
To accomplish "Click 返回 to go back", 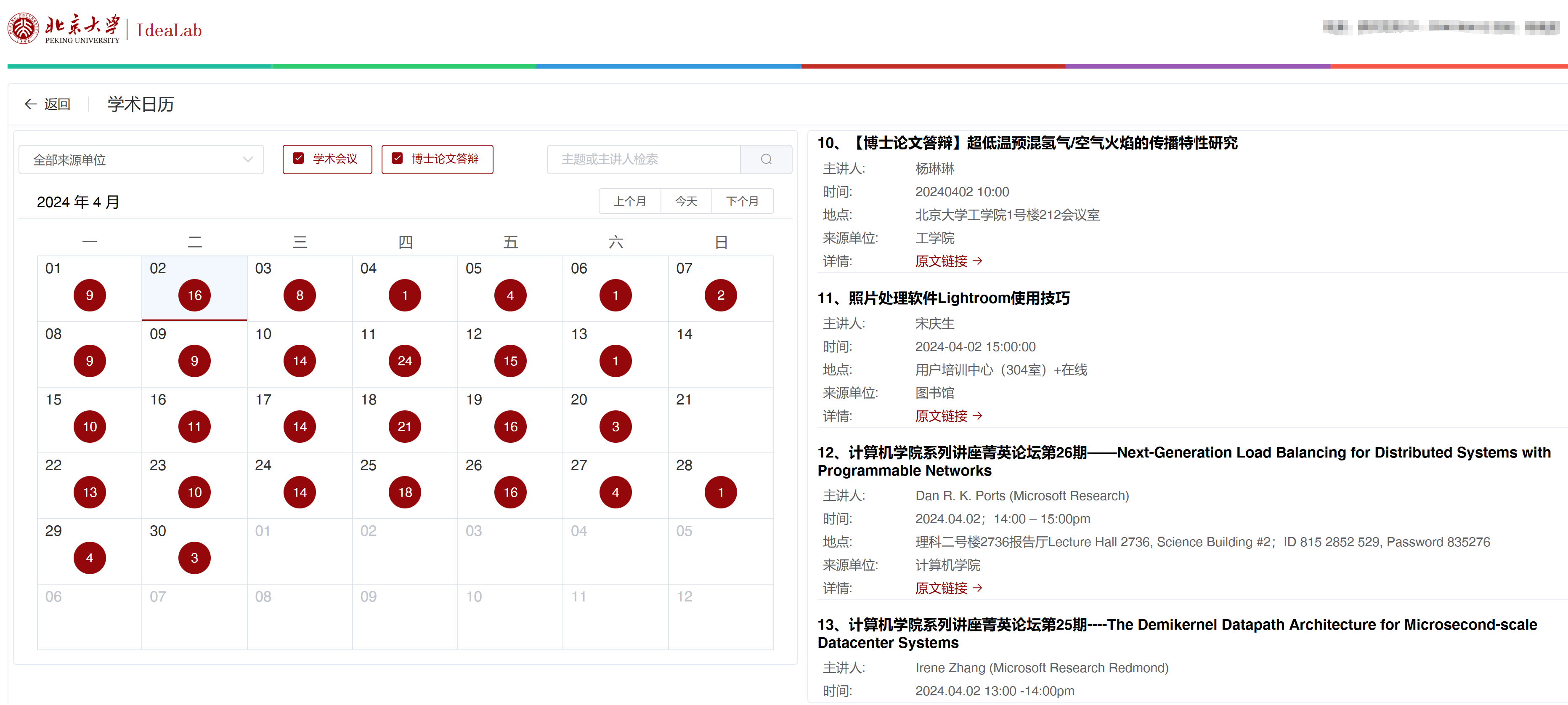I will (x=57, y=104).
